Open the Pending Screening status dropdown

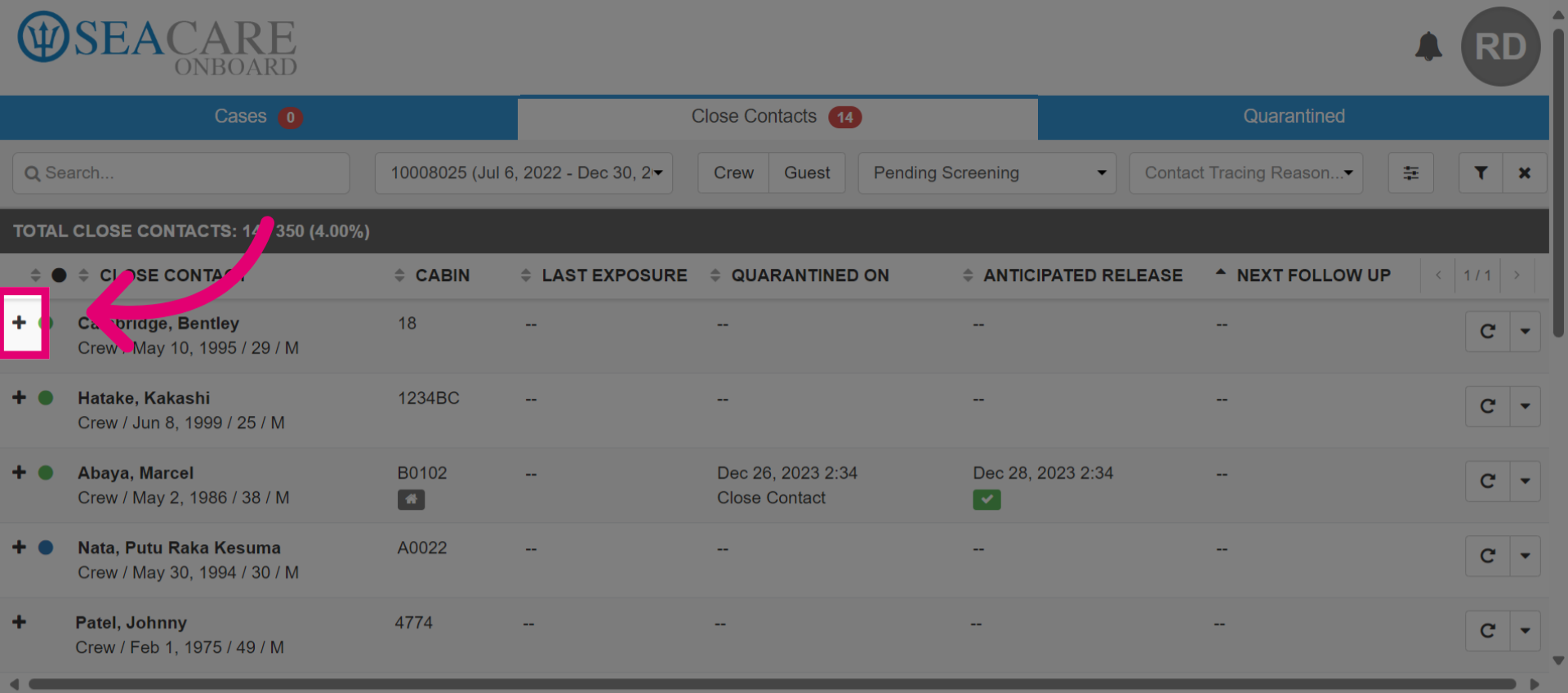click(987, 173)
